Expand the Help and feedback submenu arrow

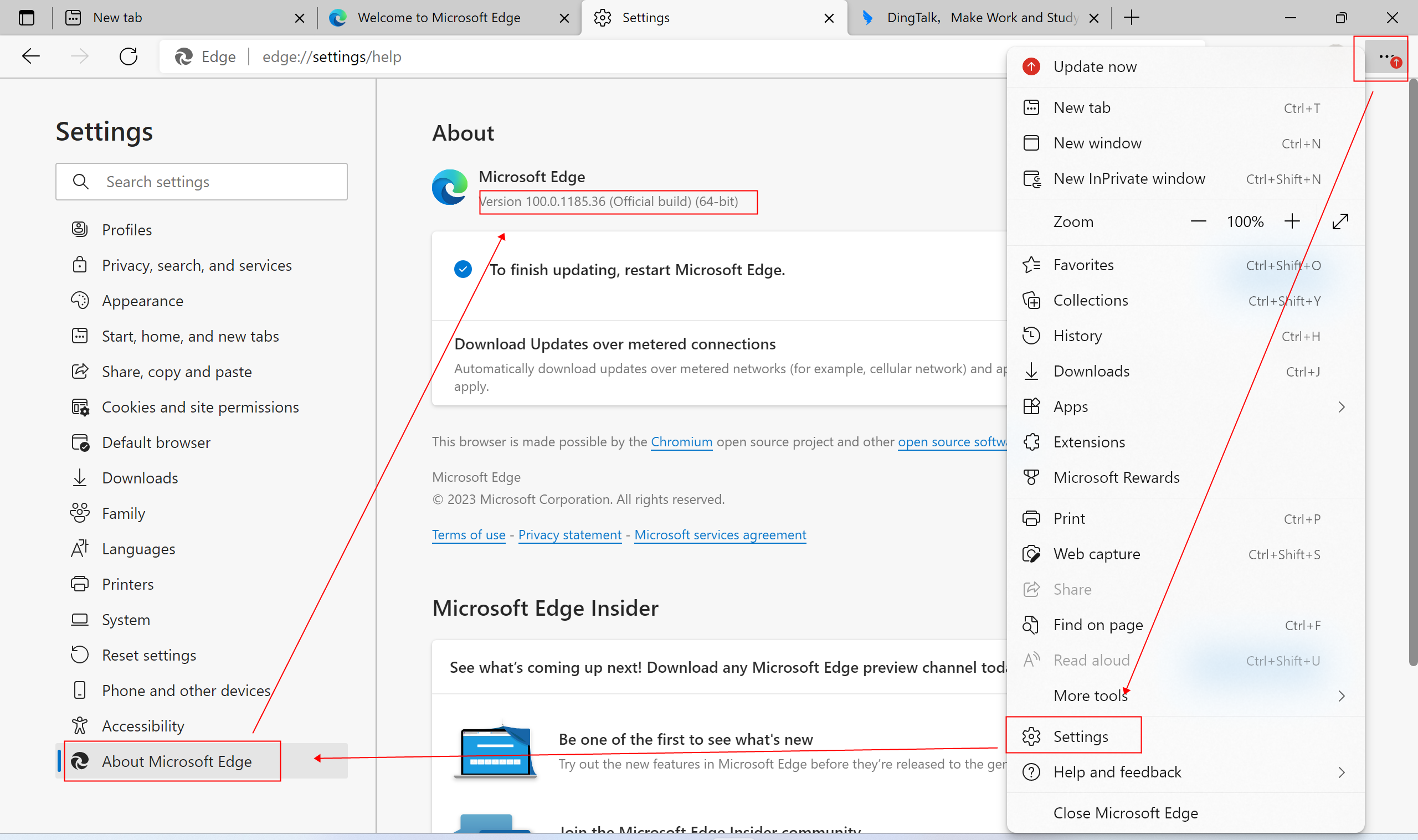click(x=1342, y=772)
